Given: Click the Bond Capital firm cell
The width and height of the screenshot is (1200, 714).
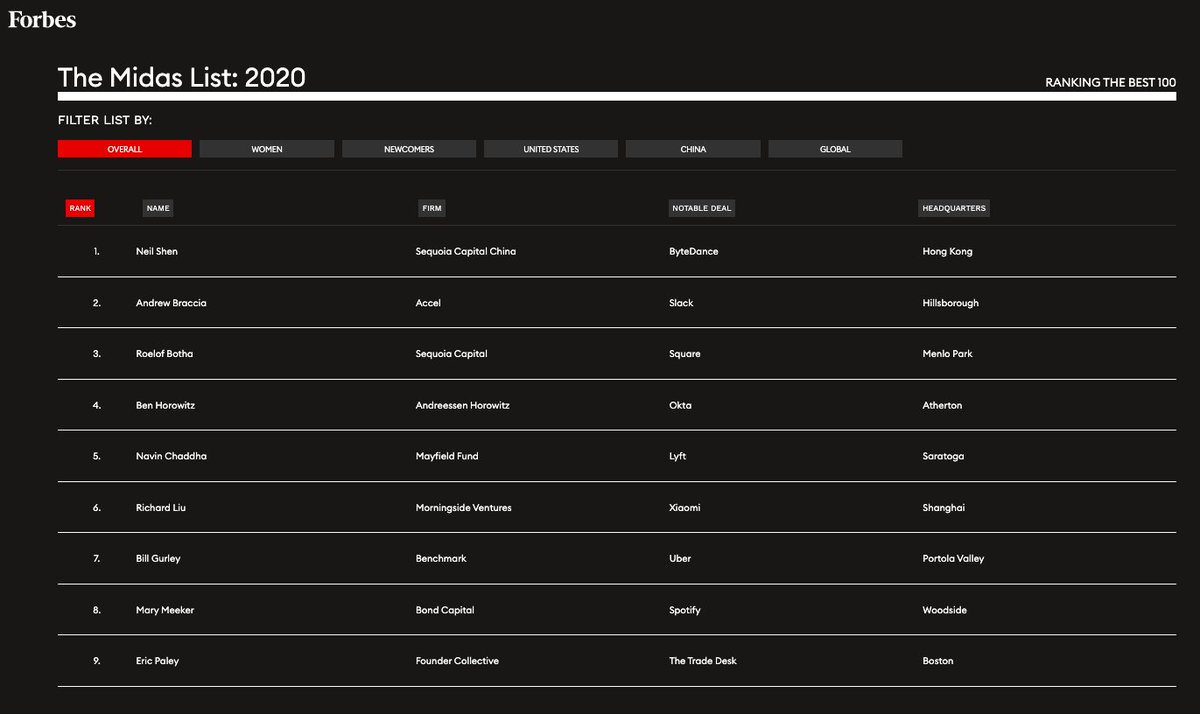Looking at the screenshot, I should pyautogui.click(x=445, y=610).
